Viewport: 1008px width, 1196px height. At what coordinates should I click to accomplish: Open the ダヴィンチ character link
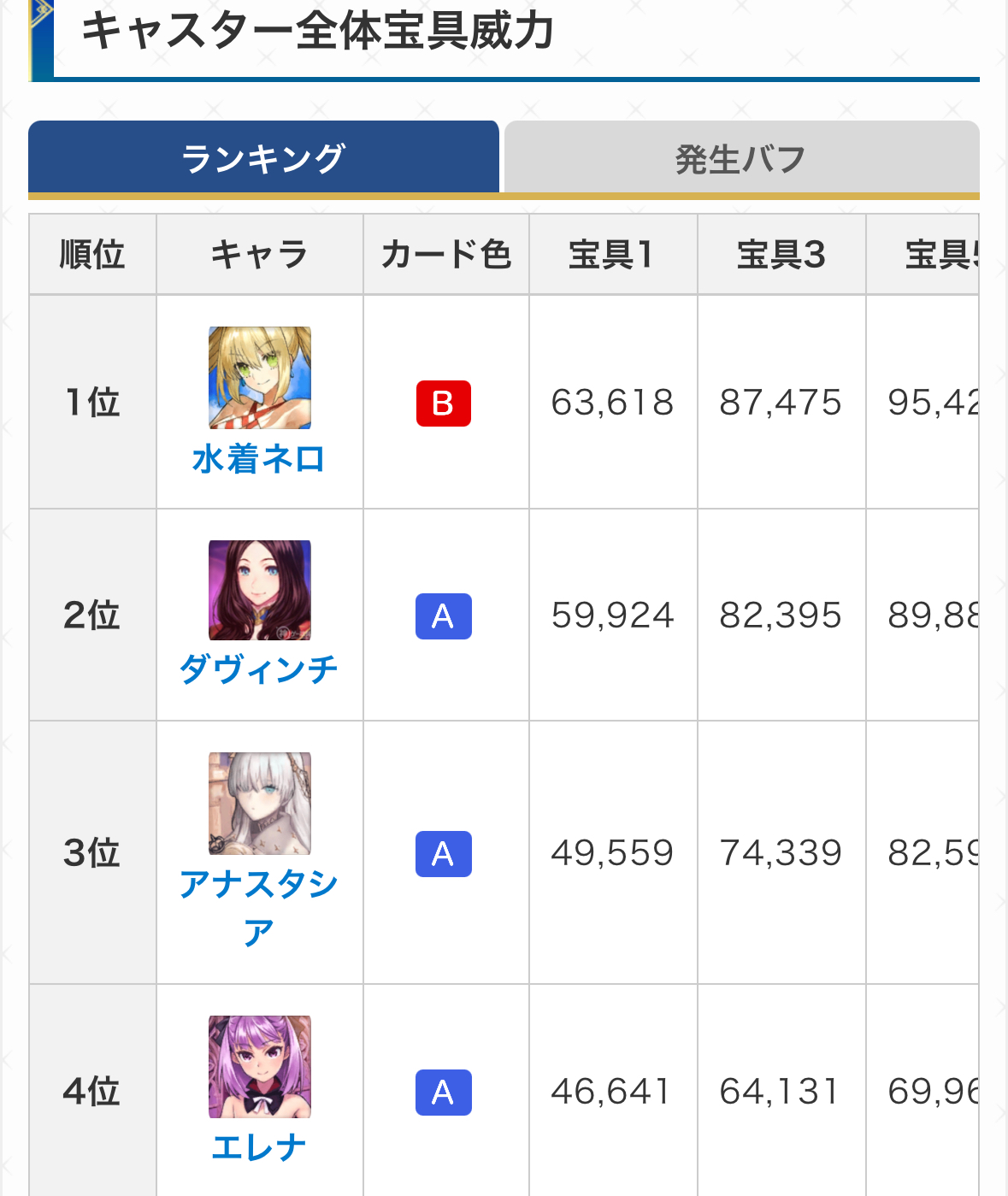[258, 669]
